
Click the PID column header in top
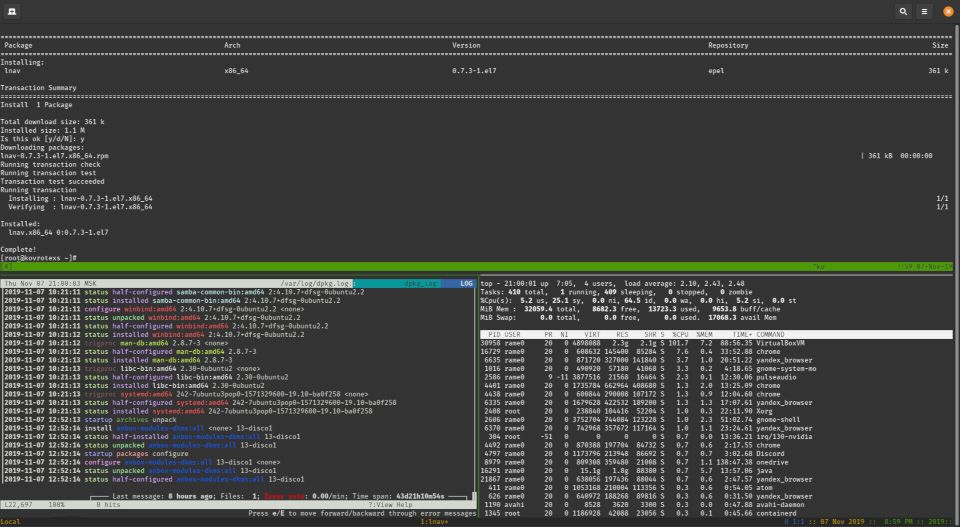494,335
